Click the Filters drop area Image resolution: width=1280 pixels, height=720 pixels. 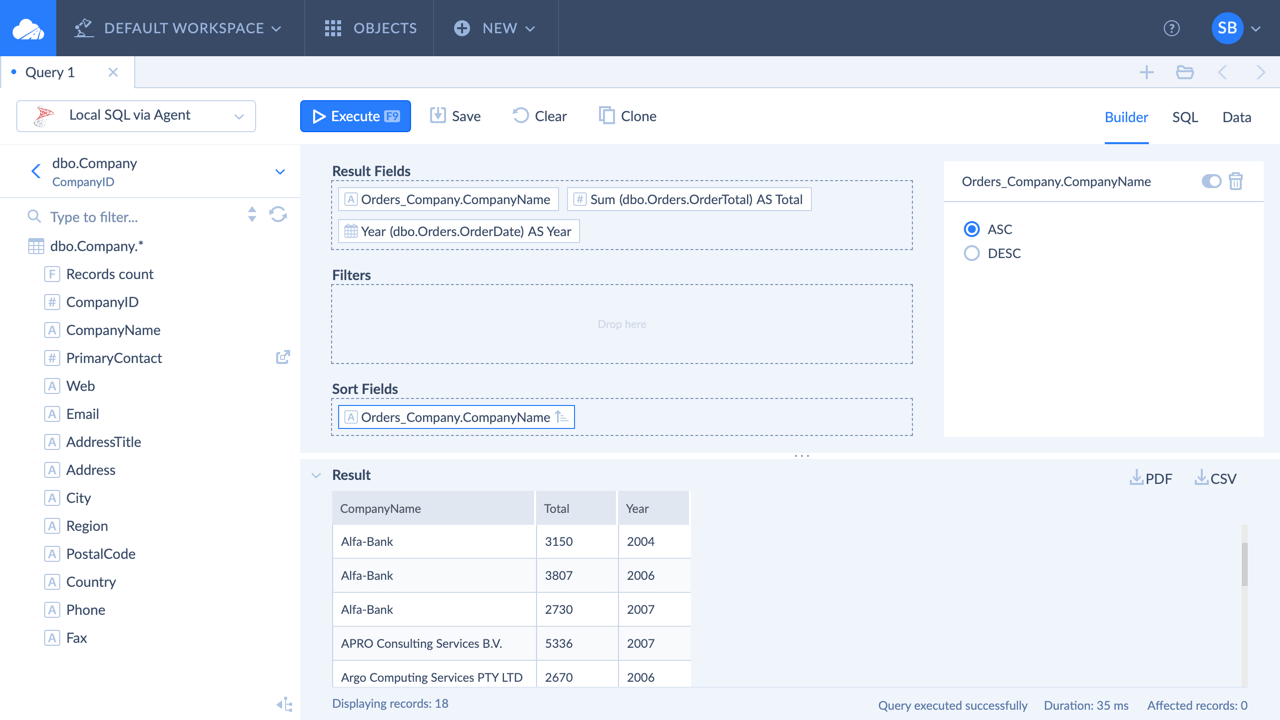[x=622, y=324]
